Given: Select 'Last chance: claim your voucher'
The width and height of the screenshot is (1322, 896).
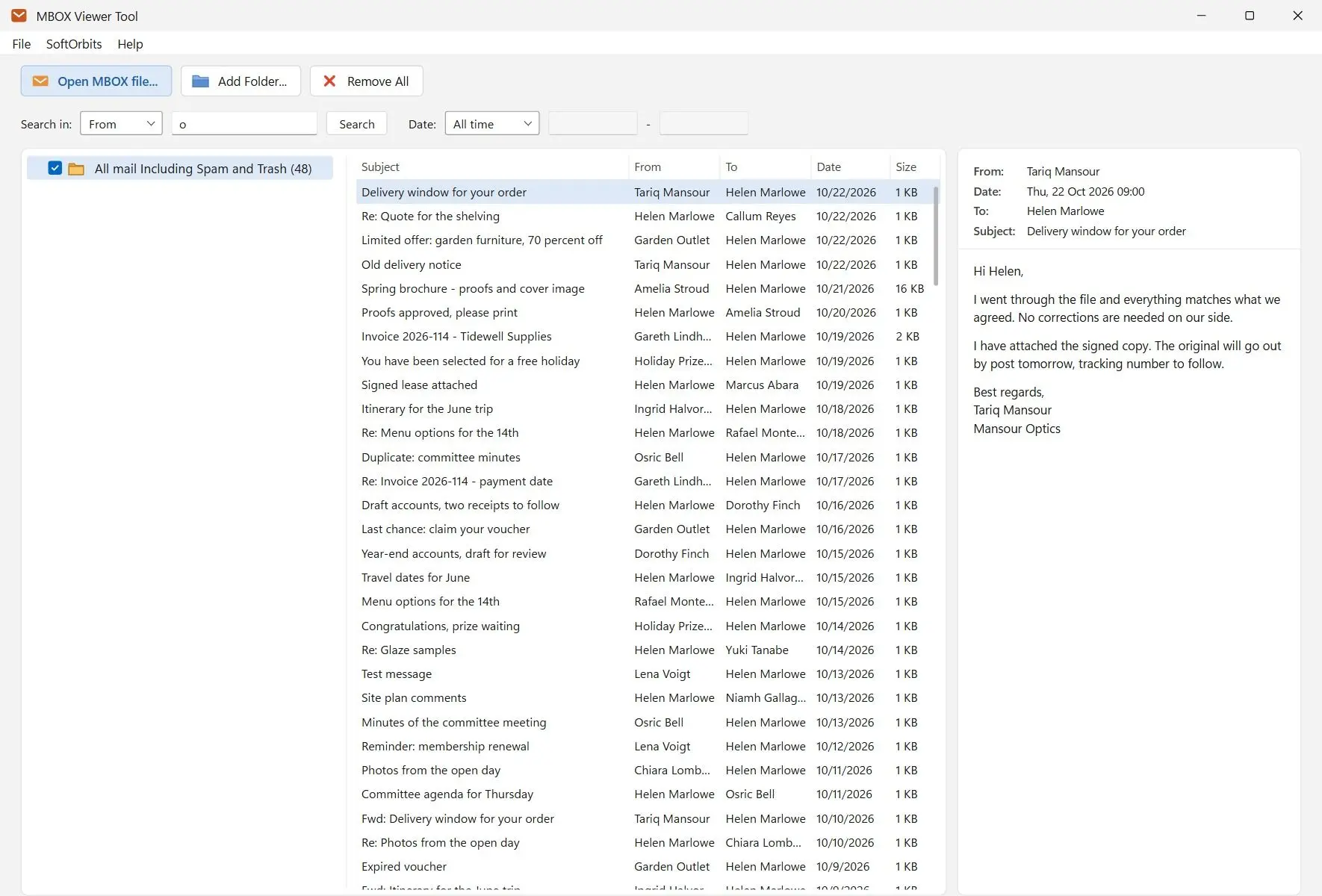Looking at the screenshot, I should click(644, 529).
